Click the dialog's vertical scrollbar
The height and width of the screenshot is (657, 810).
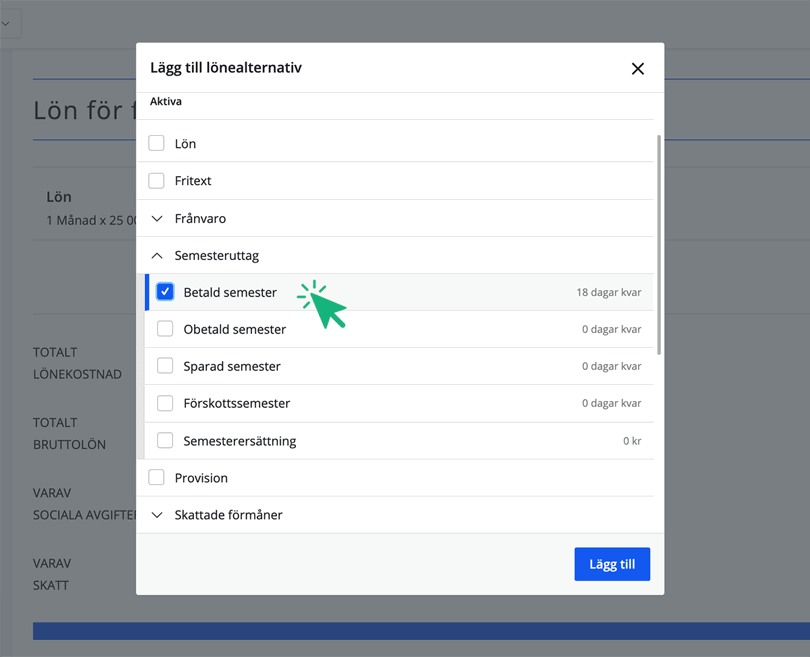tap(658, 245)
